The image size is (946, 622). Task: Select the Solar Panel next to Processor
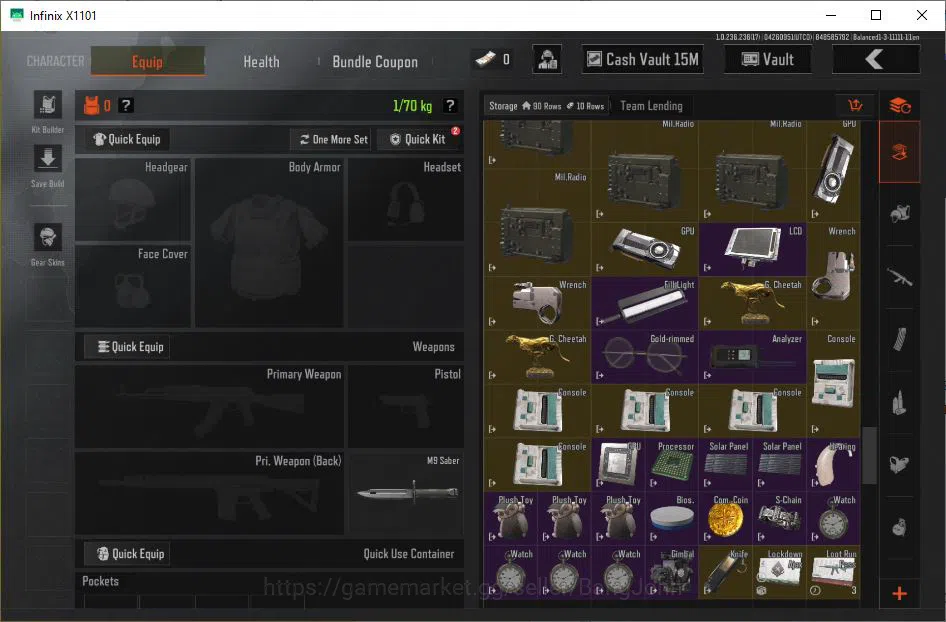pyautogui.click(x=726, y=465)
